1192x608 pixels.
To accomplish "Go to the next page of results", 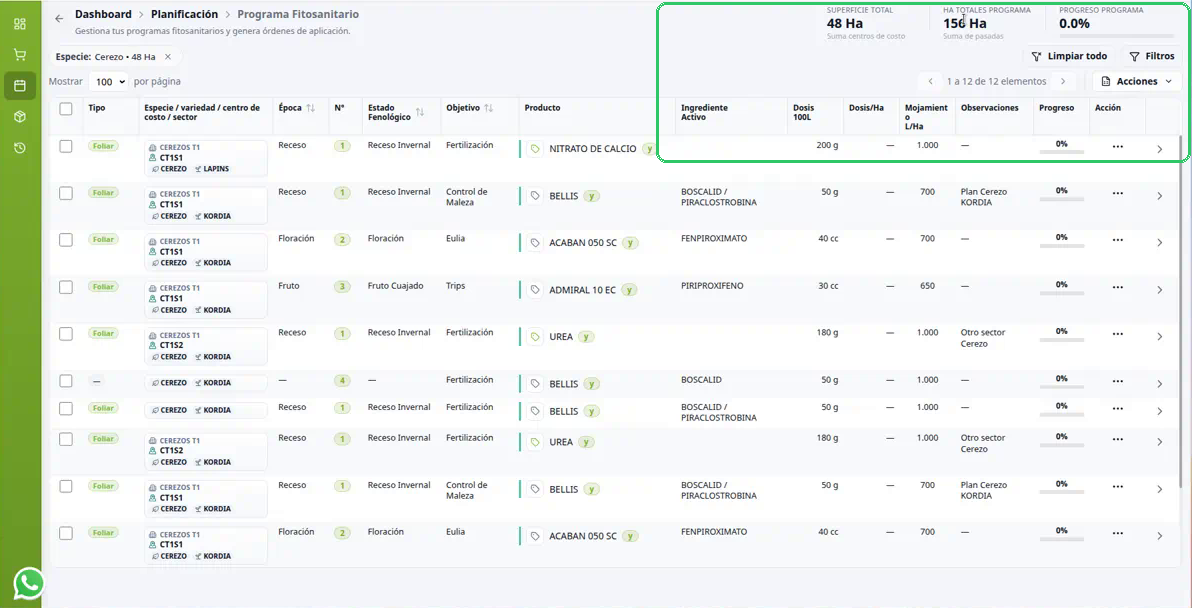I will (x=1063, y=81).
